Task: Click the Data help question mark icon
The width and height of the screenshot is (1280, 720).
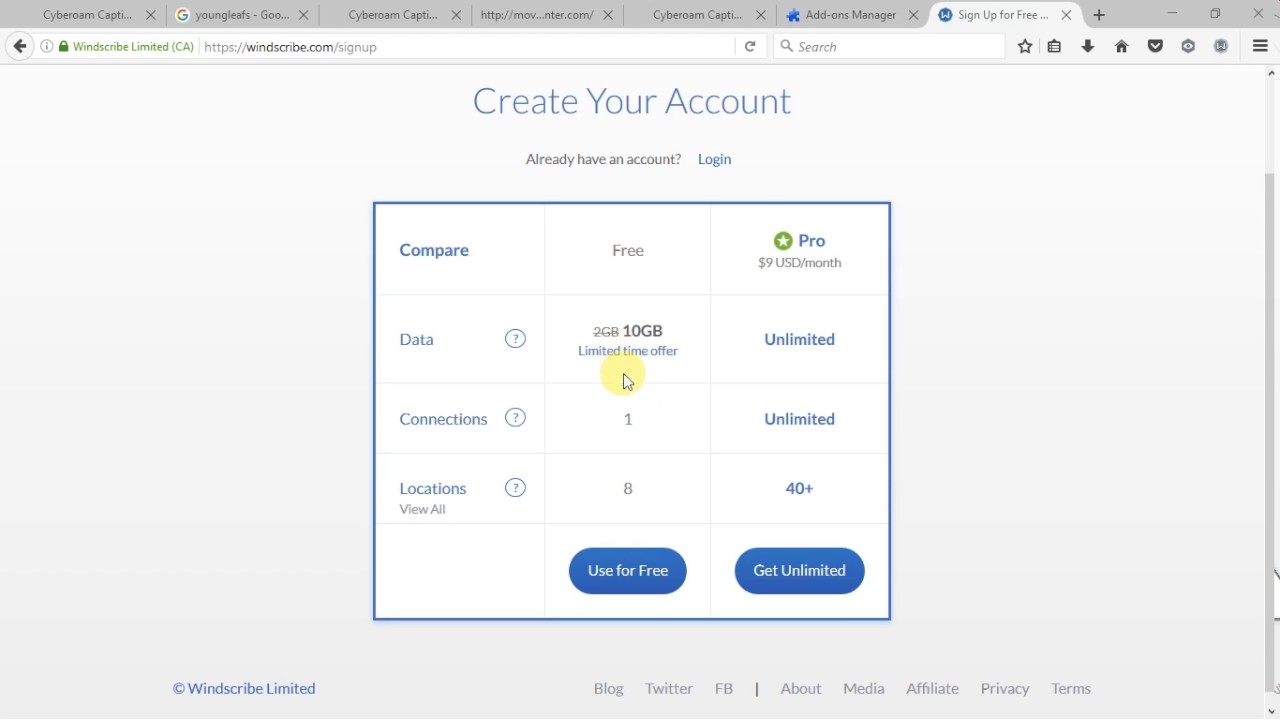Action: [515, 339]
